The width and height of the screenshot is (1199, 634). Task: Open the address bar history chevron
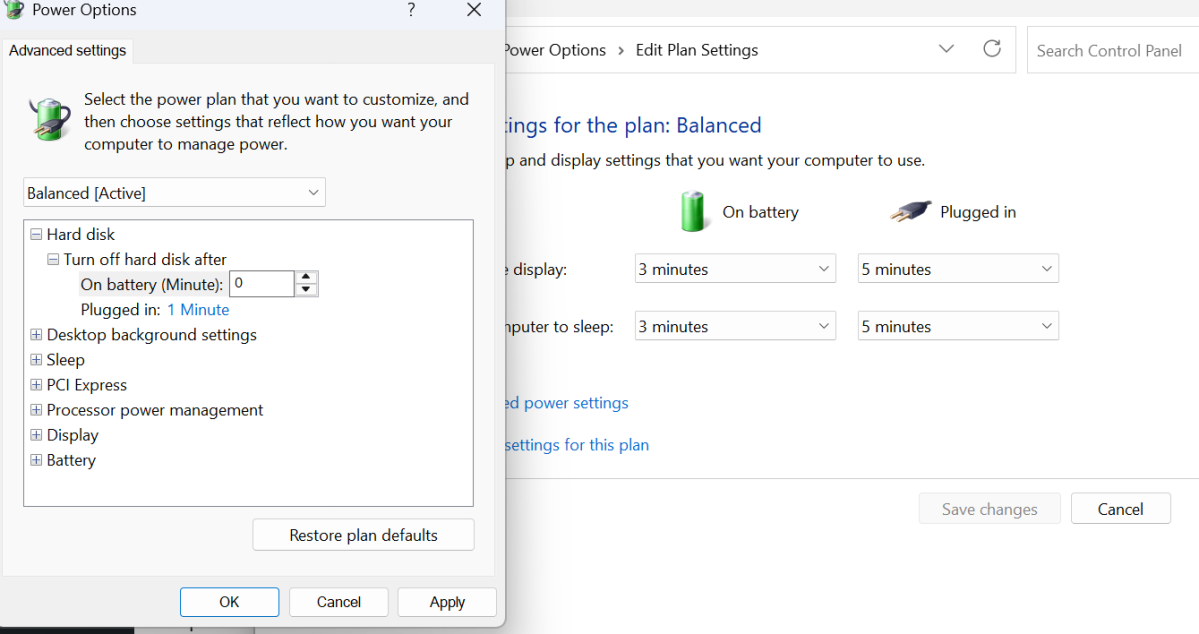[946, 49]
